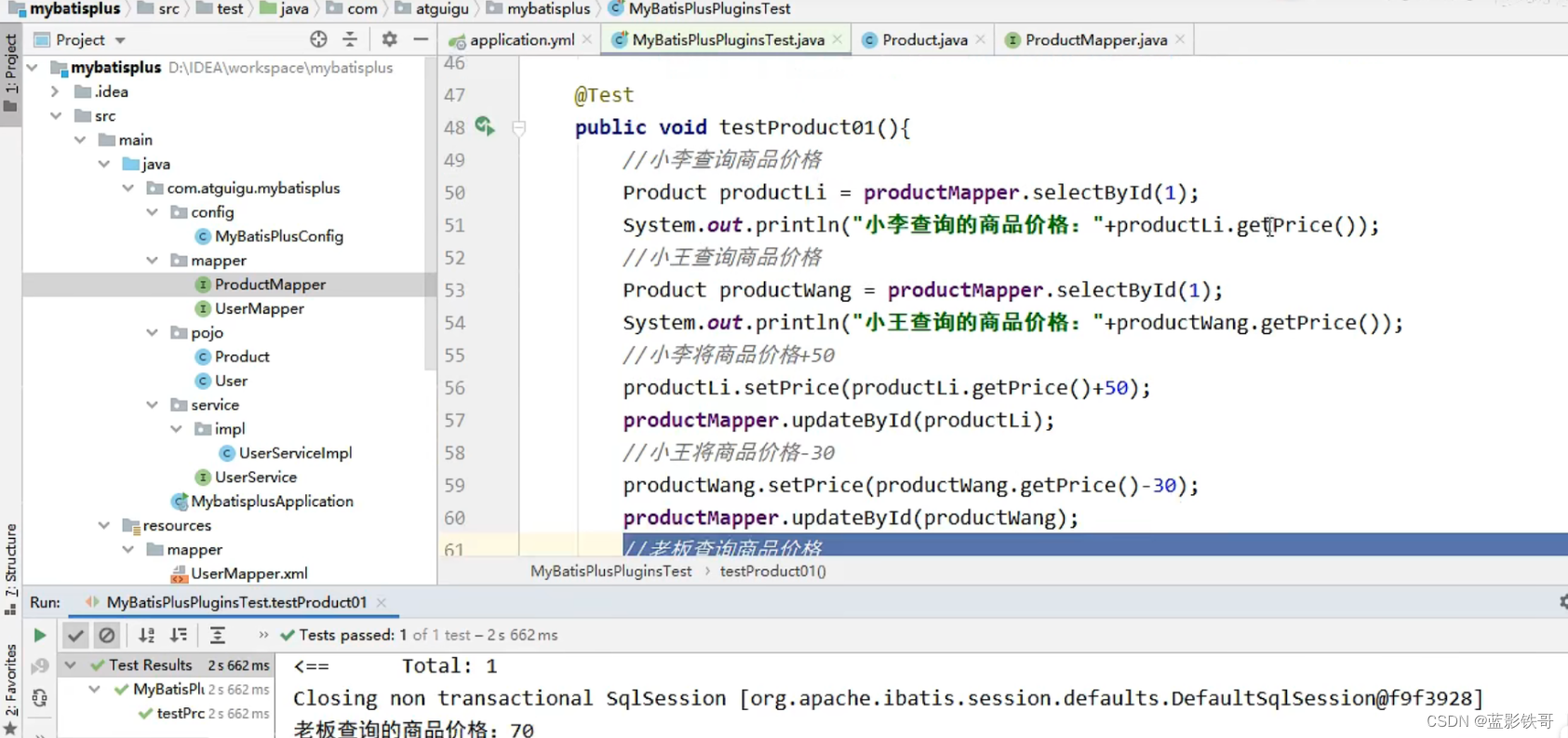Click the Project tree vertical scrollbar

(x=430, y=214)
